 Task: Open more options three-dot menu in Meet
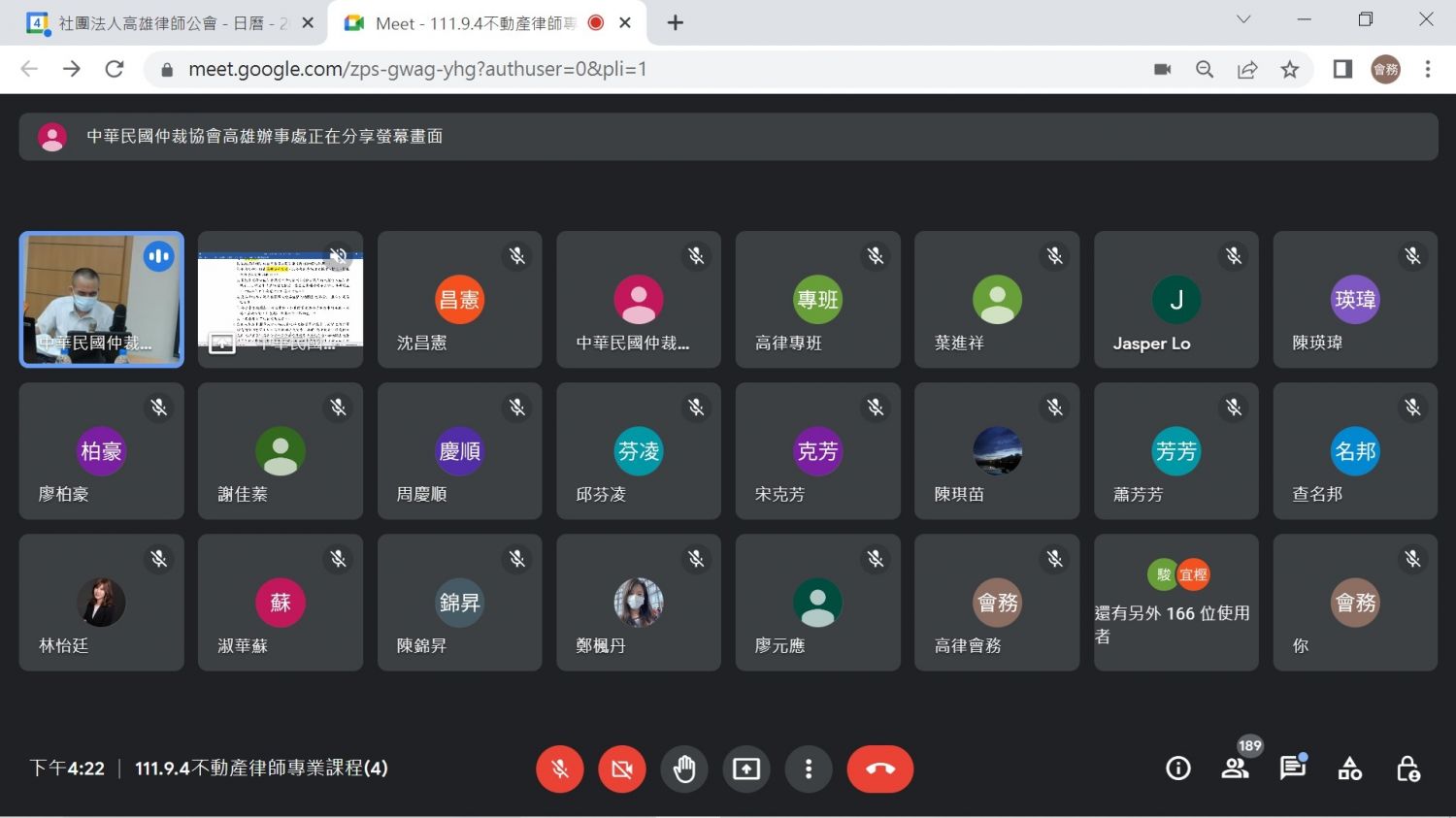(x=809, y=769)
